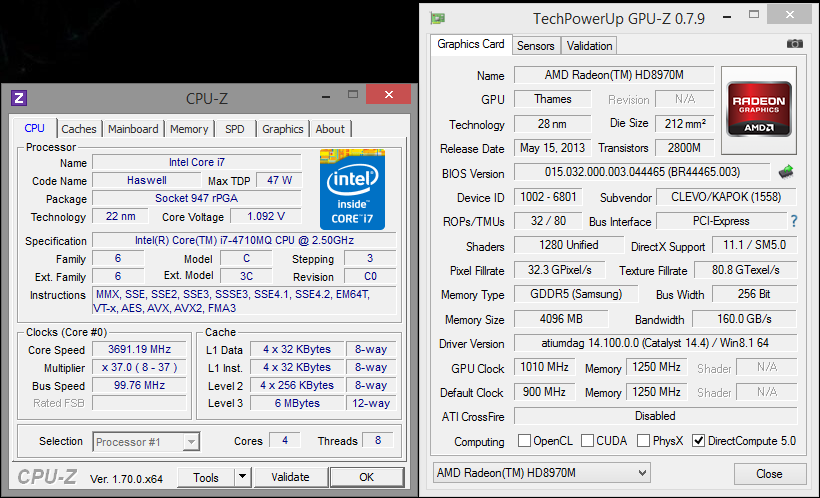Click the Bus Interface question mark help icon

794,221
